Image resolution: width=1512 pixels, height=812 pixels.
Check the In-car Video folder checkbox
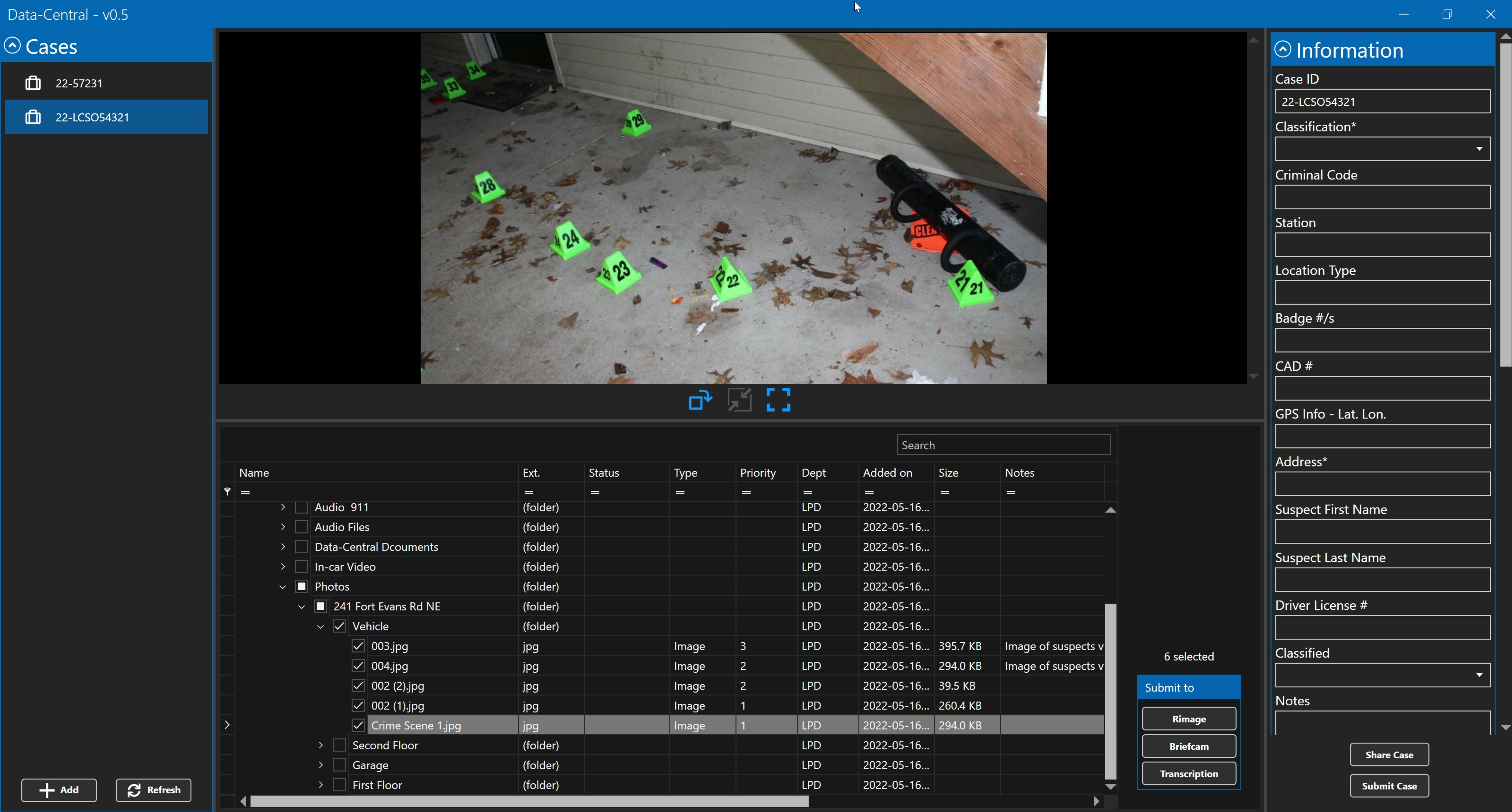pyautogui.click(x=302, y=567)
